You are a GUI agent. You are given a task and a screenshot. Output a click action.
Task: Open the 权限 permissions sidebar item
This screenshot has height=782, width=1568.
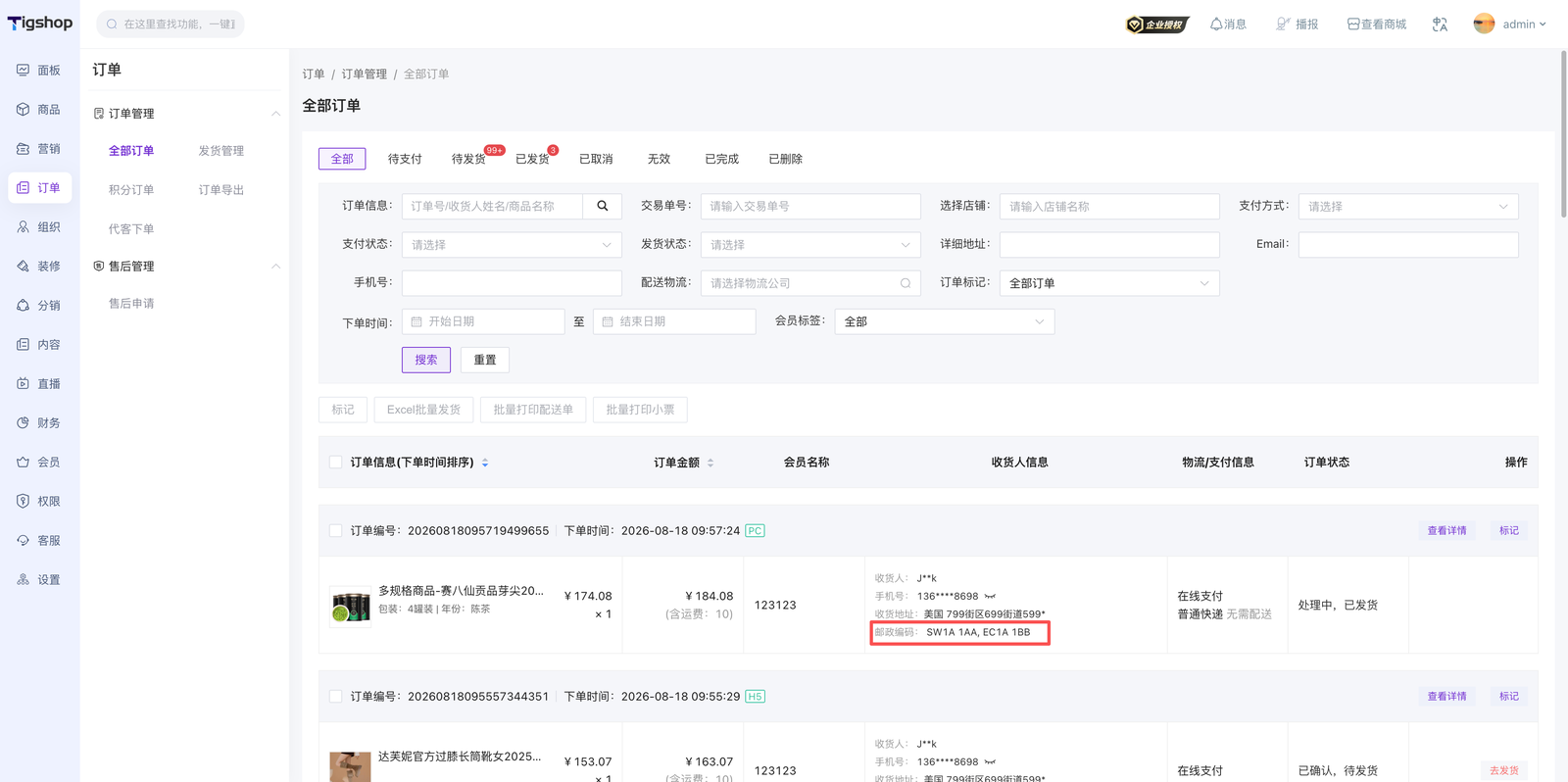pos(39,502)
